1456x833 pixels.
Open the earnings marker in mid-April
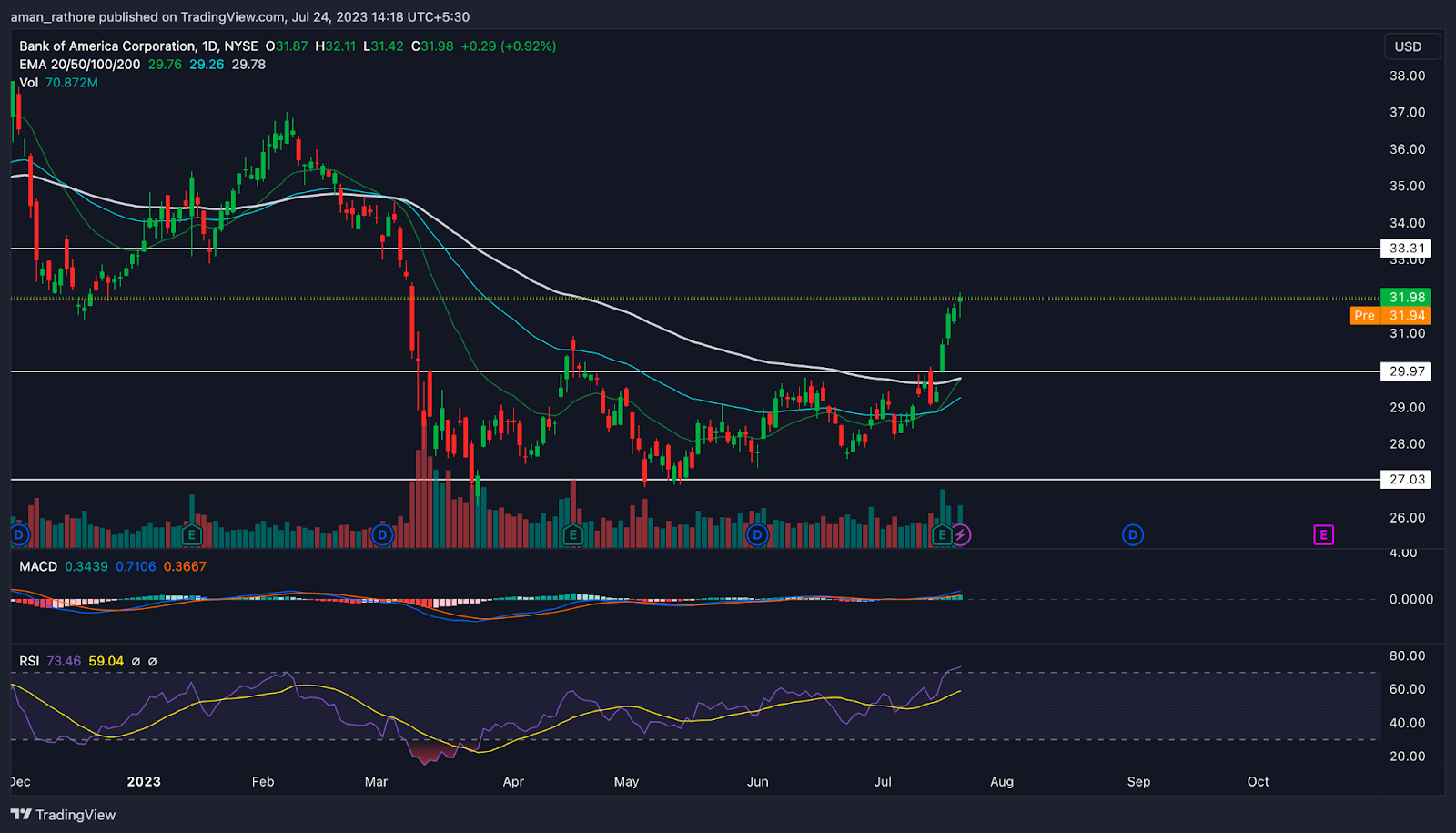pos(572,534)
